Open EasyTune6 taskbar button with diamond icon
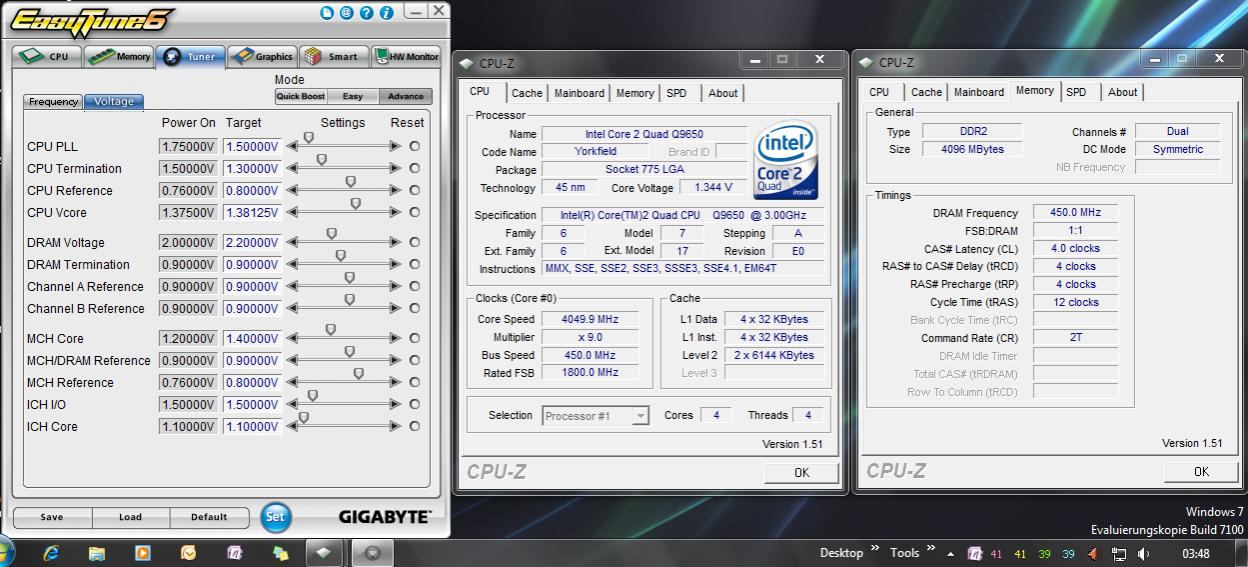This screenshot has height=567, width=1248. click(323, 552)
